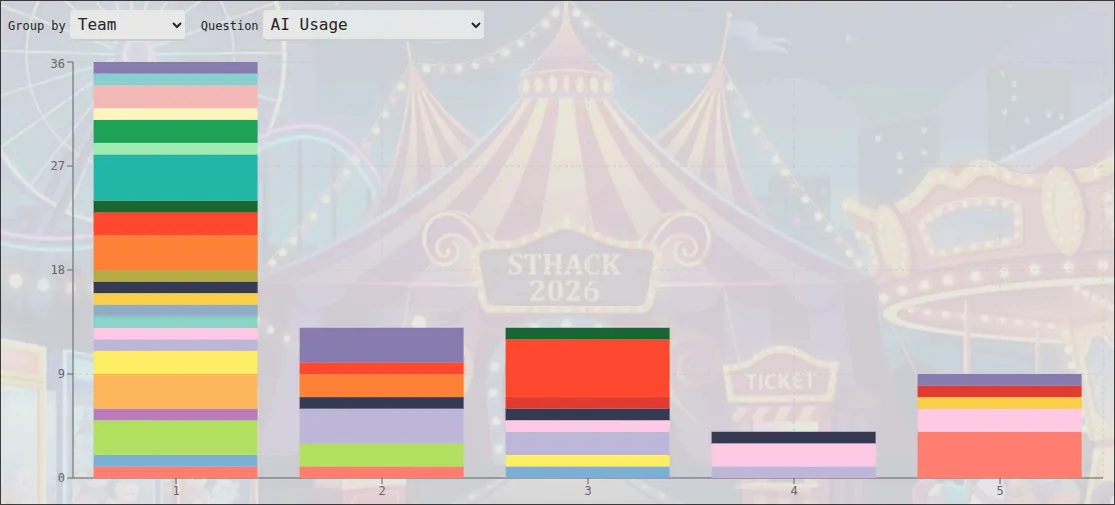Select the bright green segment in bar 1
The image size is (1115, 505).
click(176, 132)
